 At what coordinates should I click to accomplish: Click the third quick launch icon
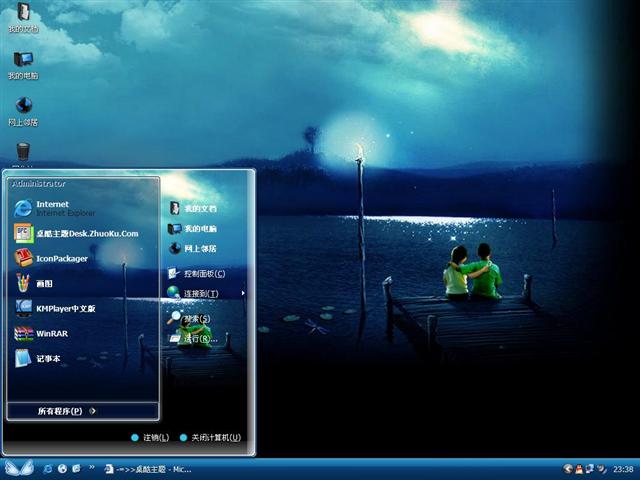tap(76, 469)
